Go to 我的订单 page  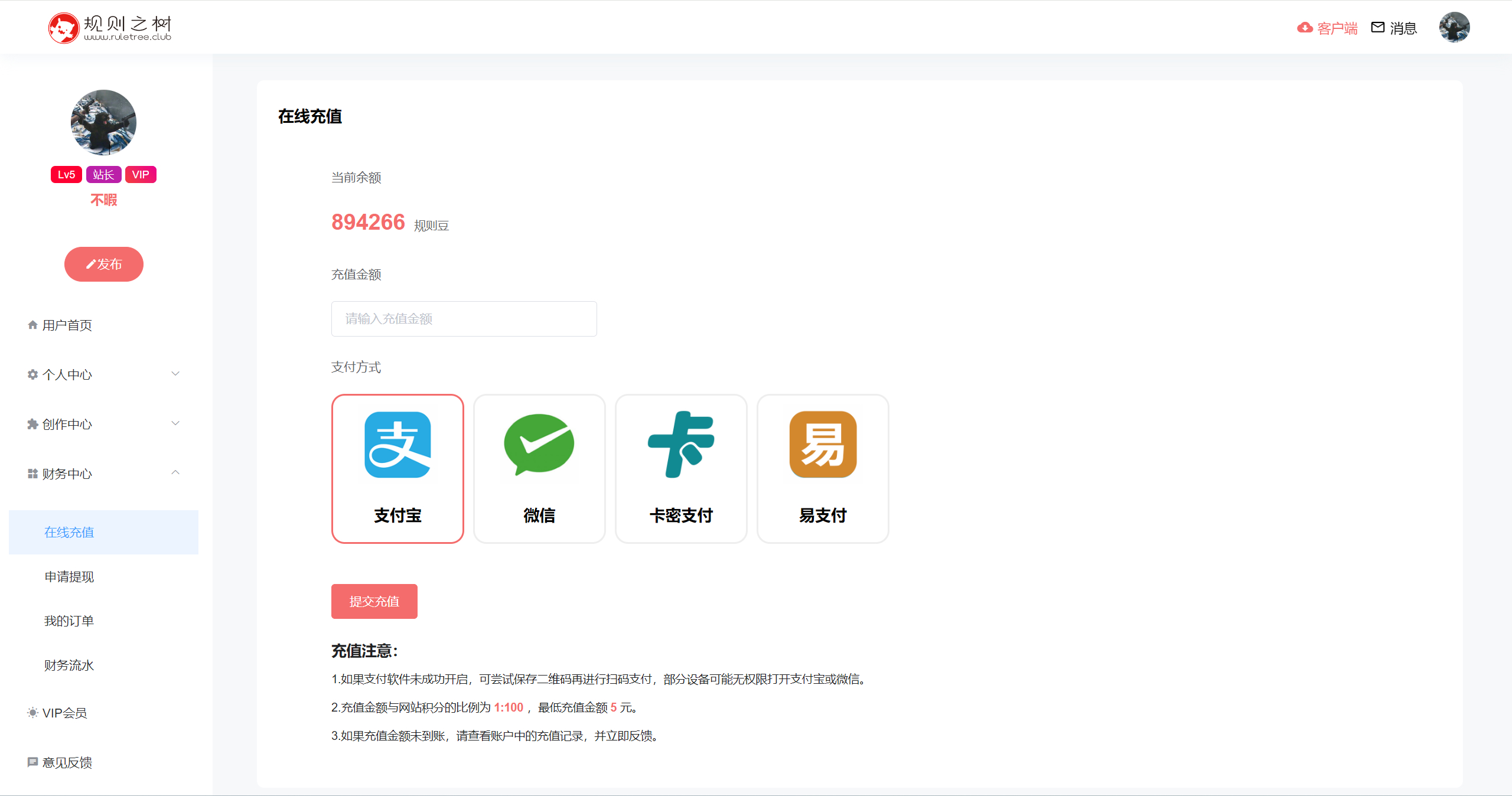pos(69,621)
